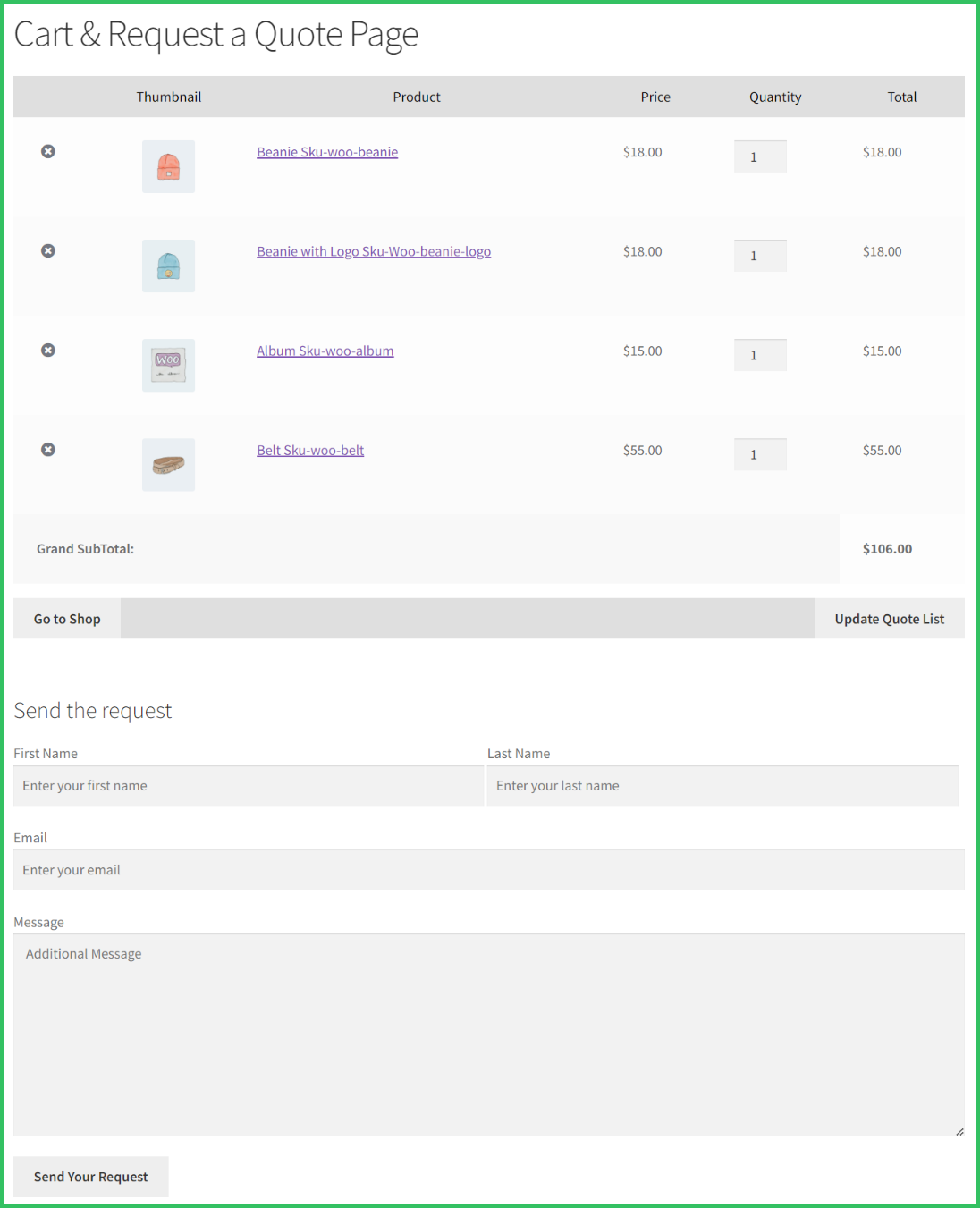Screen dimensions: 980x1208
Task: Open Belt Sku-woo-belt product link
Action: 310,450
